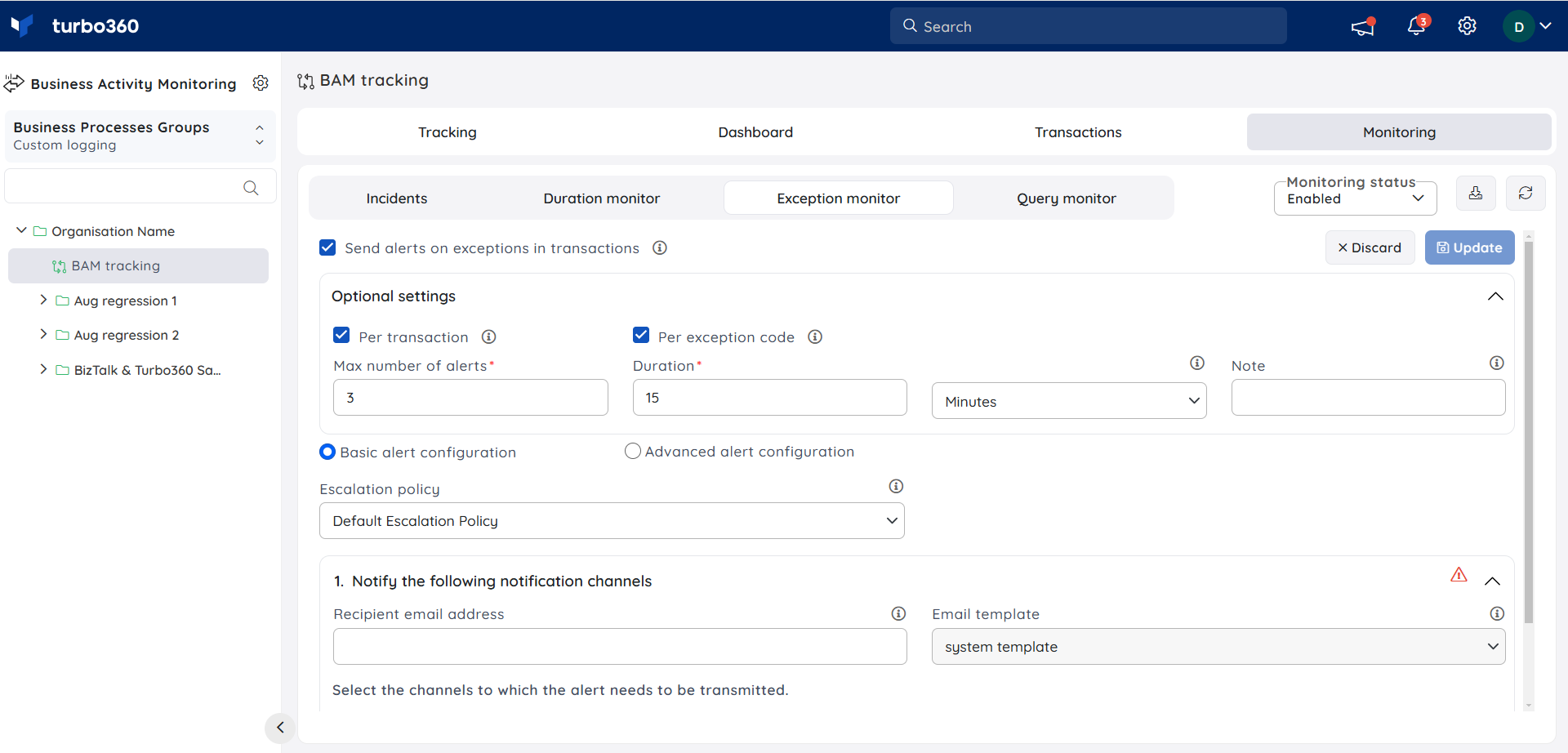The height and width of the screenshot is (753, 1568).
Task: Switch to the Transactions tab
Action: (1078, 132)
